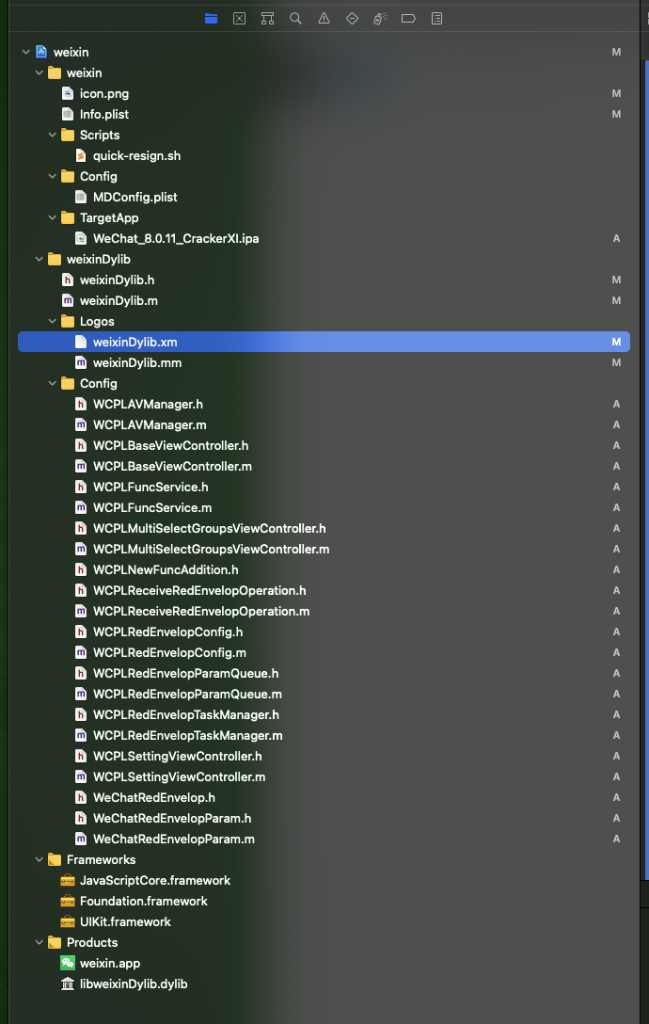The image size is (649, 1024).
Task: Select libweixinDylib.dylib product
Action: click(x=133, y=984)
